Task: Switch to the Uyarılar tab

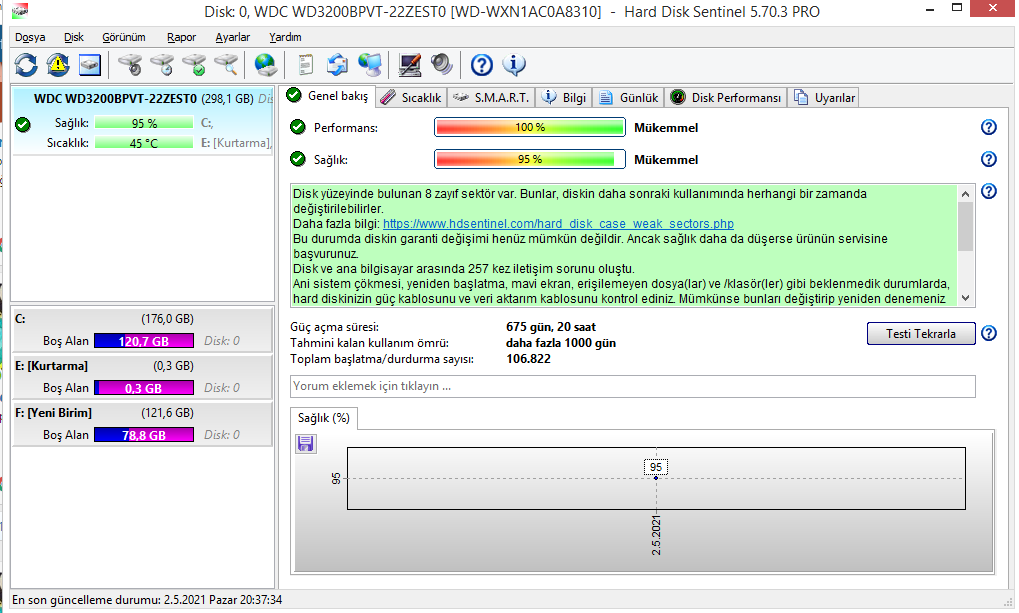Action: (x=823, y=98)
